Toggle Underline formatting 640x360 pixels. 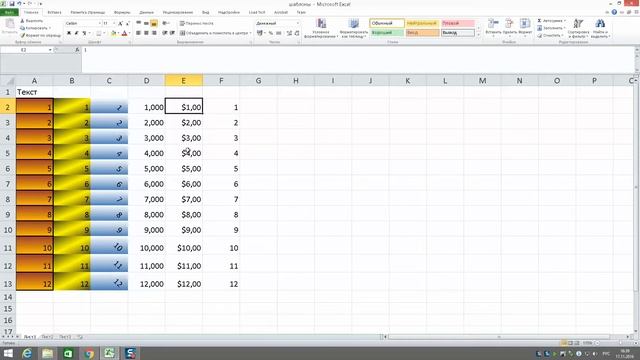84,33
